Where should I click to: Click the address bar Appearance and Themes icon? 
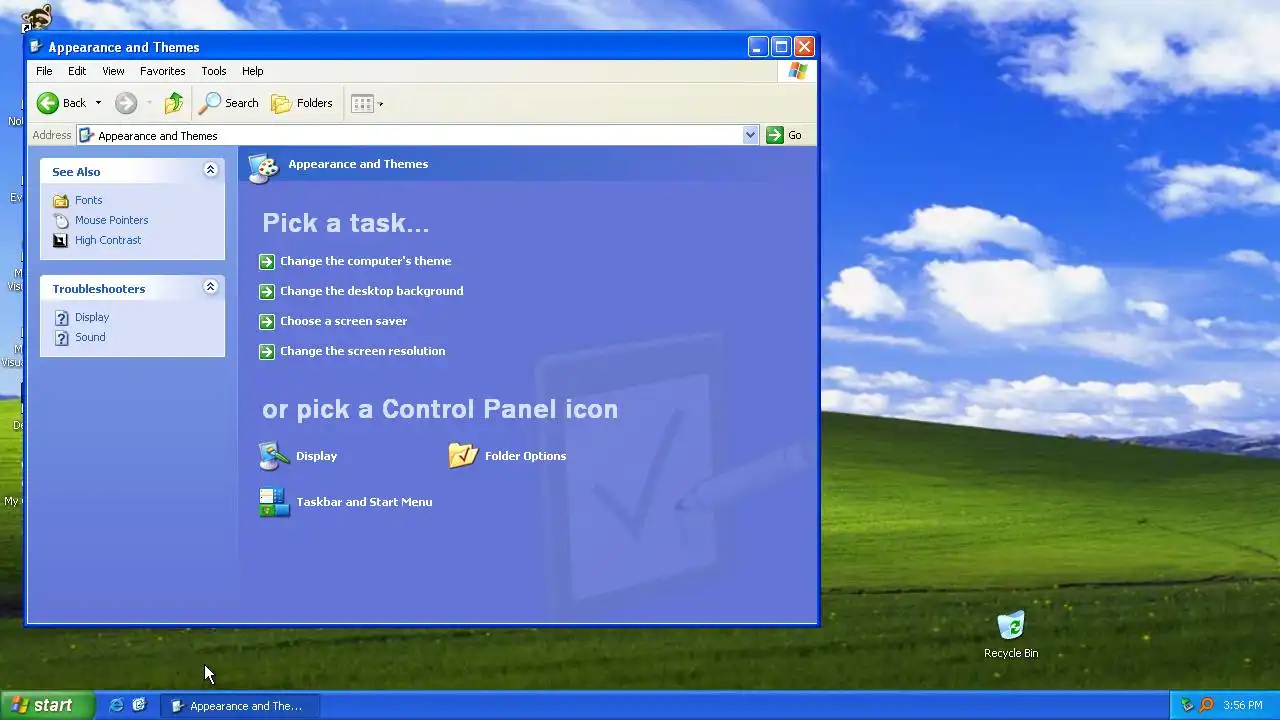(x=87, y=135)
